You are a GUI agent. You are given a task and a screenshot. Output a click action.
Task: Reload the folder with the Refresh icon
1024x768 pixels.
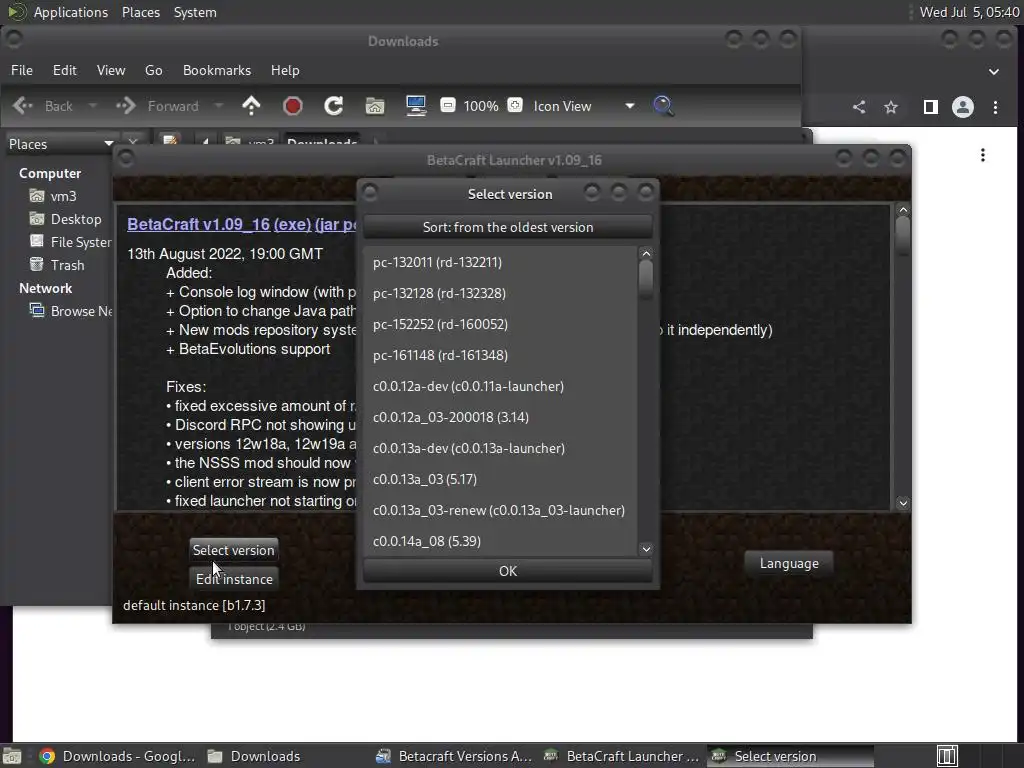click(334, 106)
